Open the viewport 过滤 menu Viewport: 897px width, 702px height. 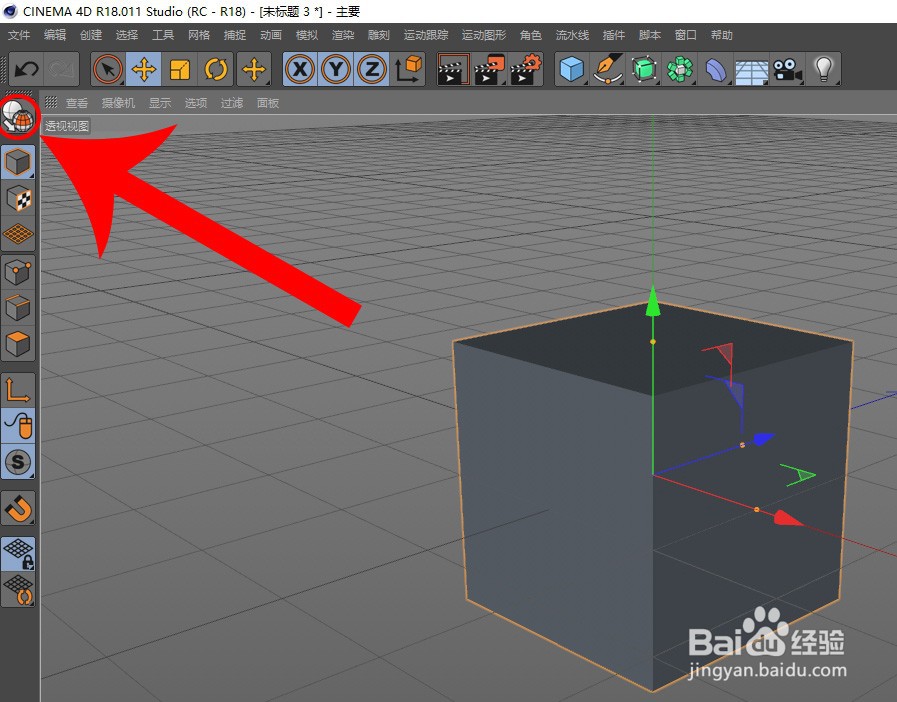[232, 103]
